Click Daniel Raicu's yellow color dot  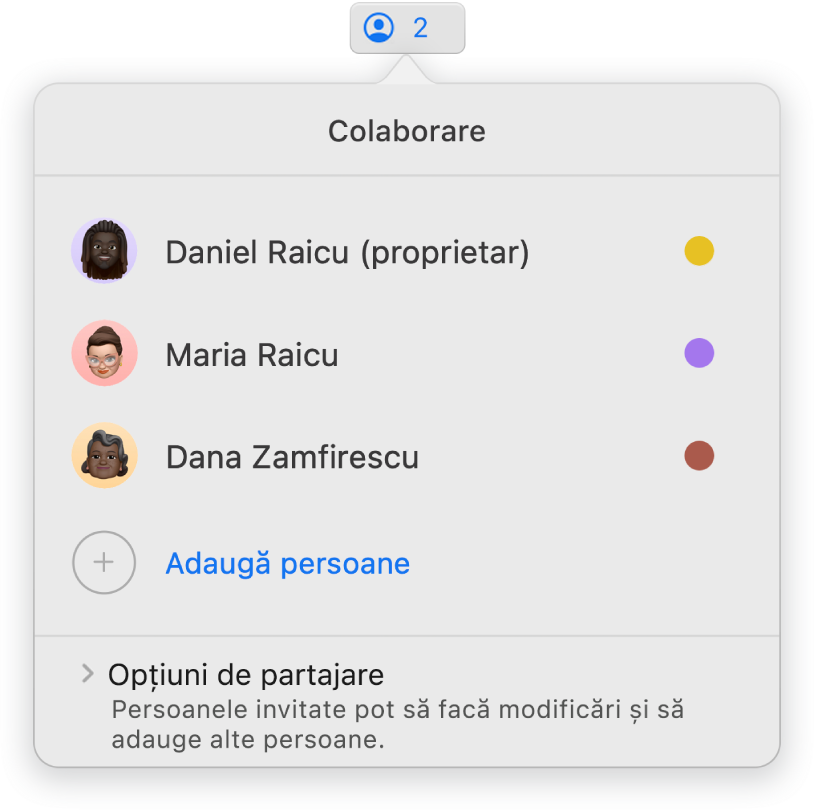[x=699, y=250]
